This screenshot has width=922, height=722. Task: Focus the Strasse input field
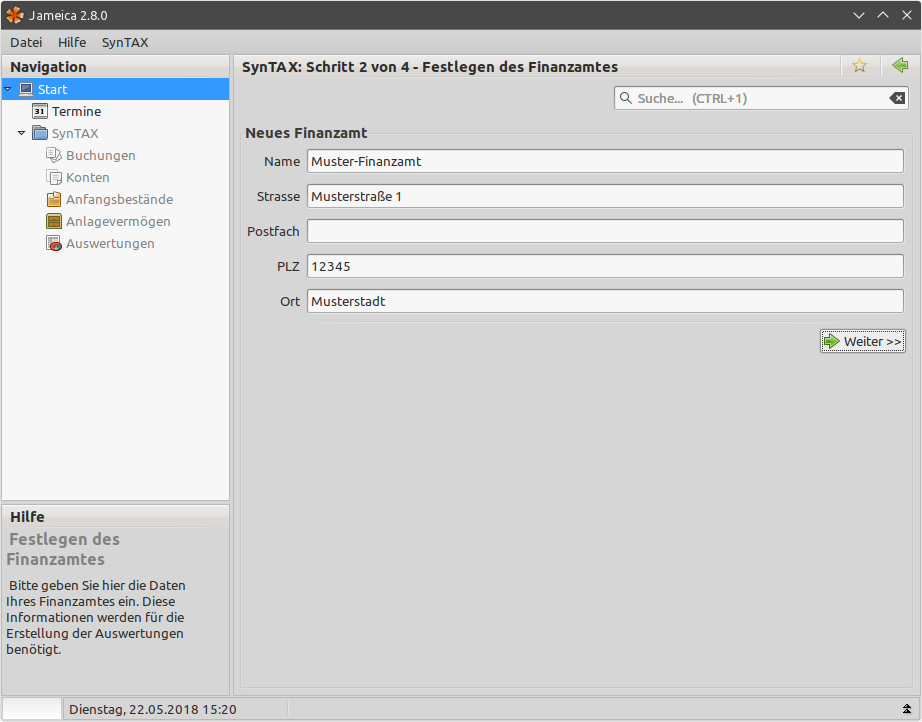(605, 196)
